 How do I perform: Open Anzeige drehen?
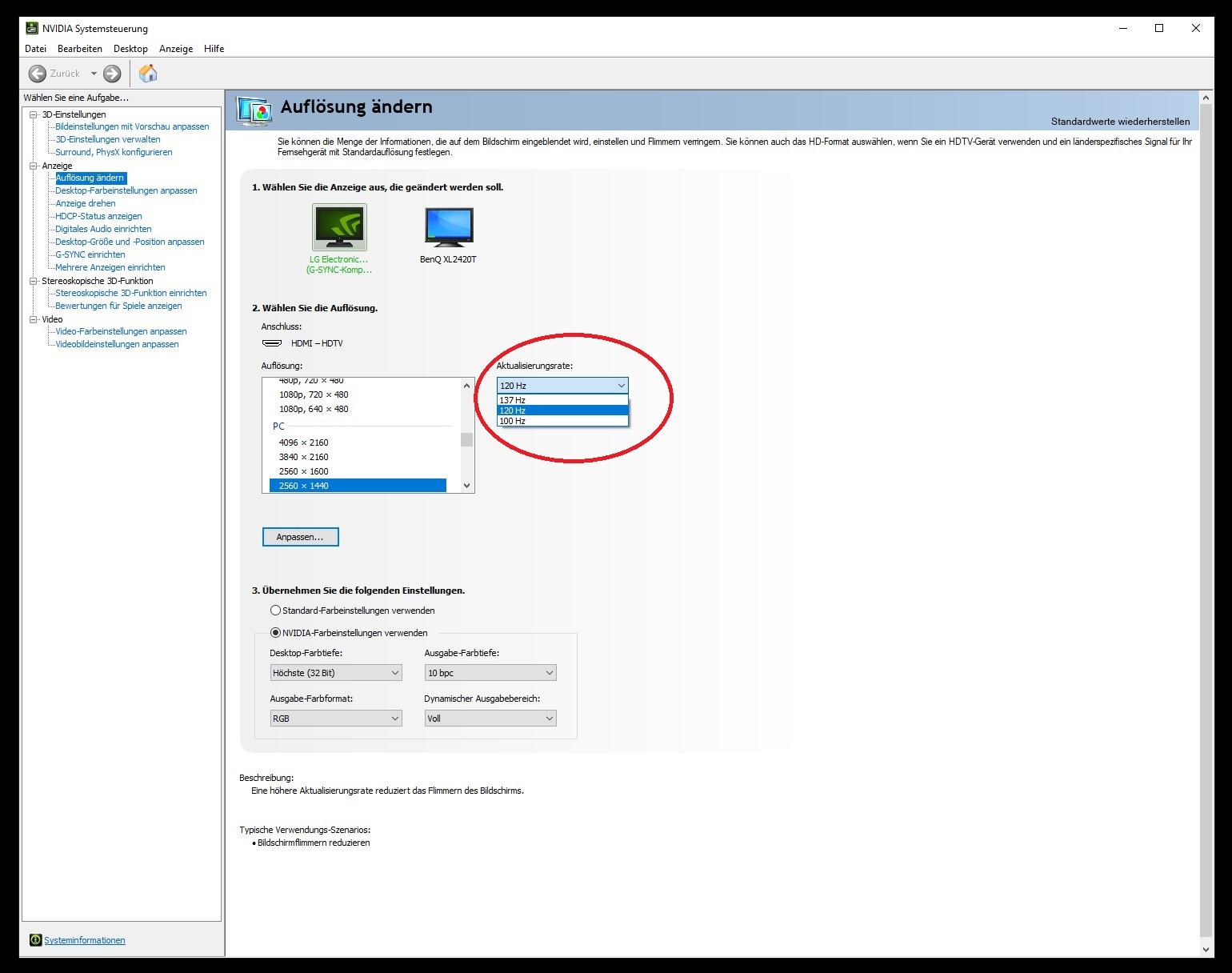click(x=86, y=203)
